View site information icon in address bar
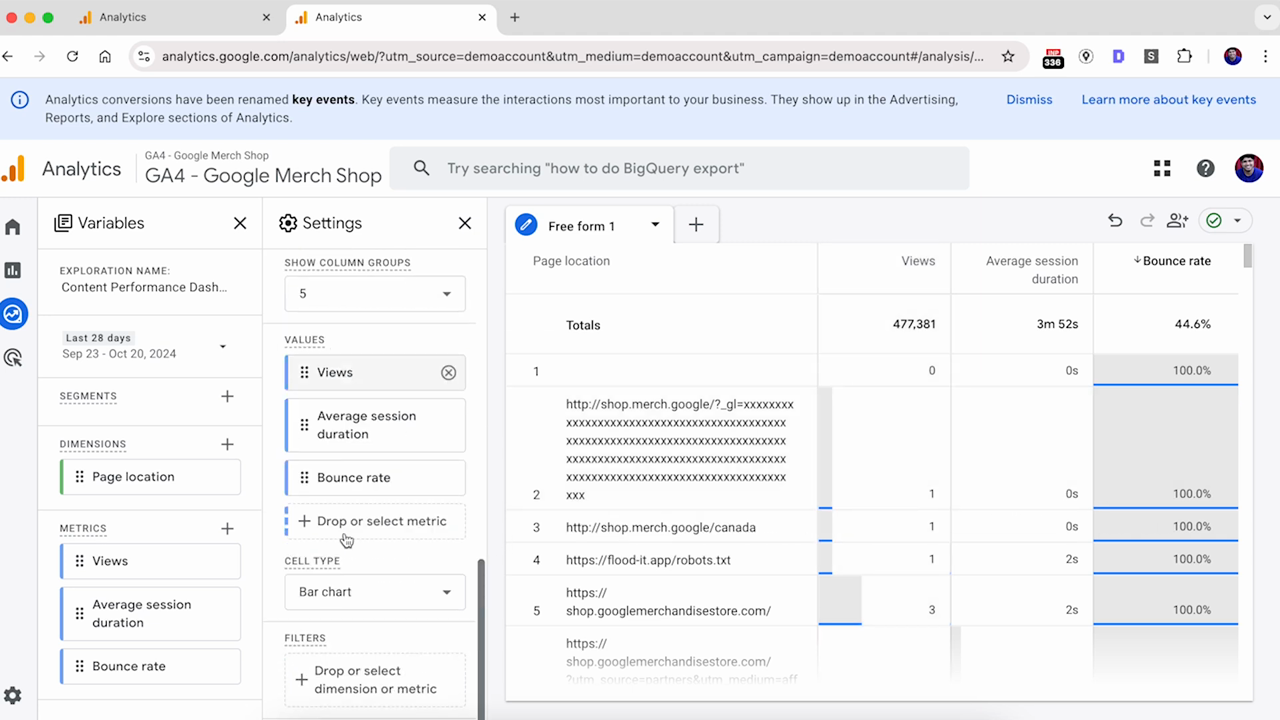This screenshot has height=720, width=1280. 144,57
